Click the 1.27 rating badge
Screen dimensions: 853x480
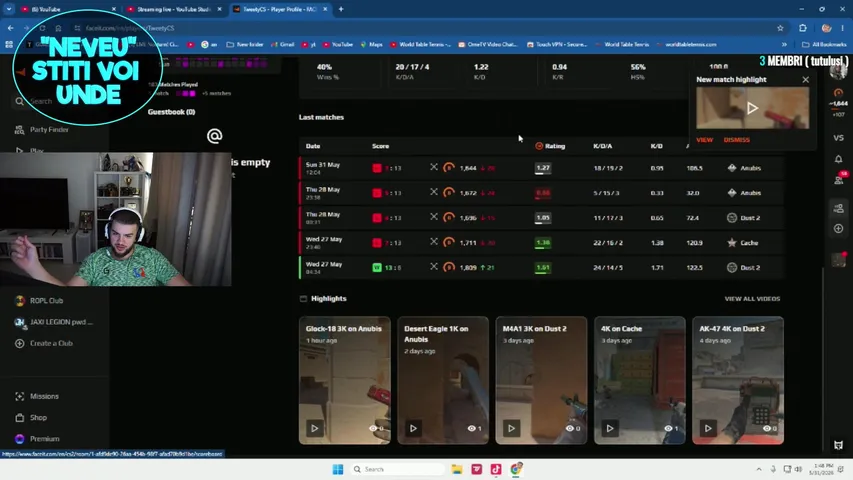point(542,168)
